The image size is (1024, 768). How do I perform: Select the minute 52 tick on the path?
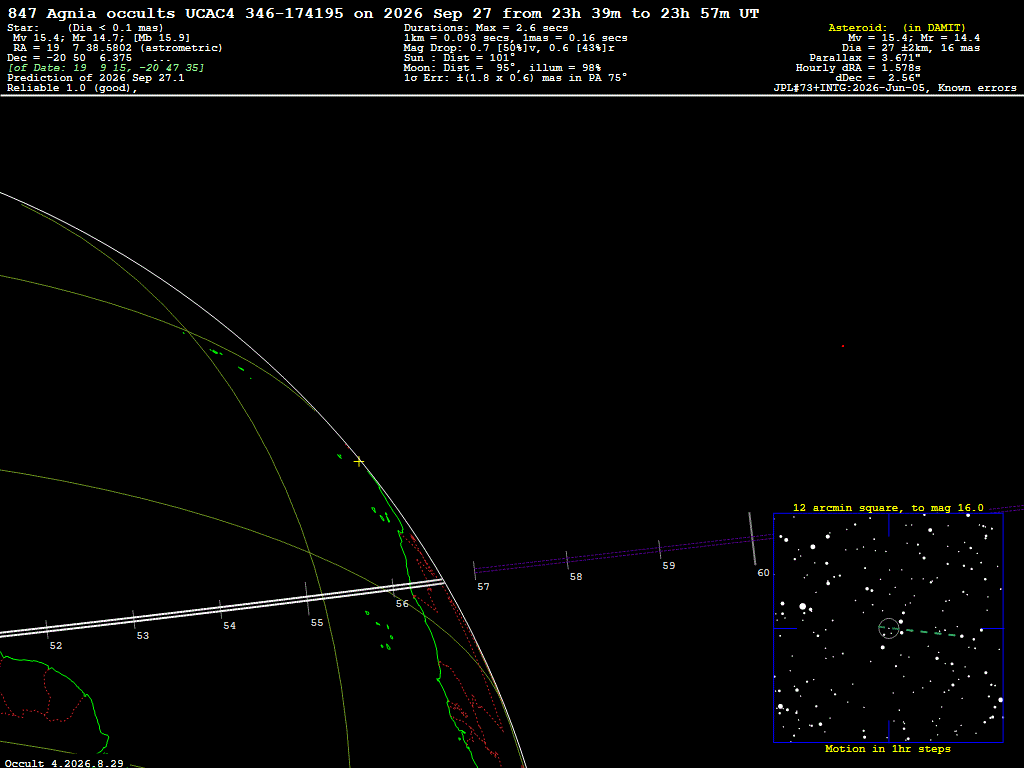(47, 630)
